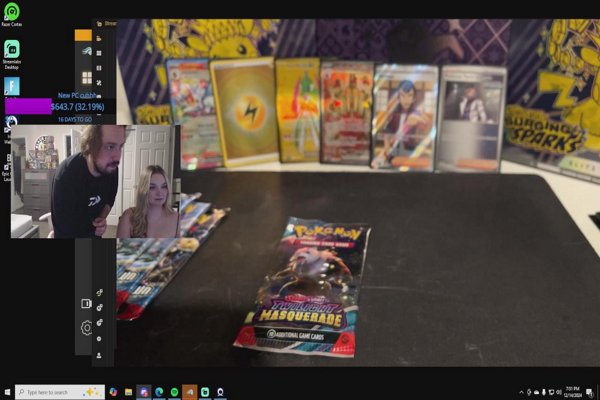Open Spotify from the taskbar

click(174, 392)
